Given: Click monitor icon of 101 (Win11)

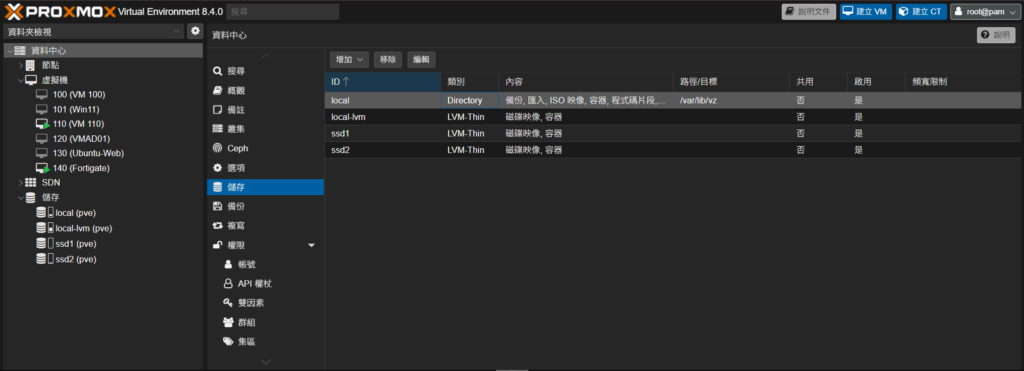Looking at the screenshot, I should click(42, 109).
